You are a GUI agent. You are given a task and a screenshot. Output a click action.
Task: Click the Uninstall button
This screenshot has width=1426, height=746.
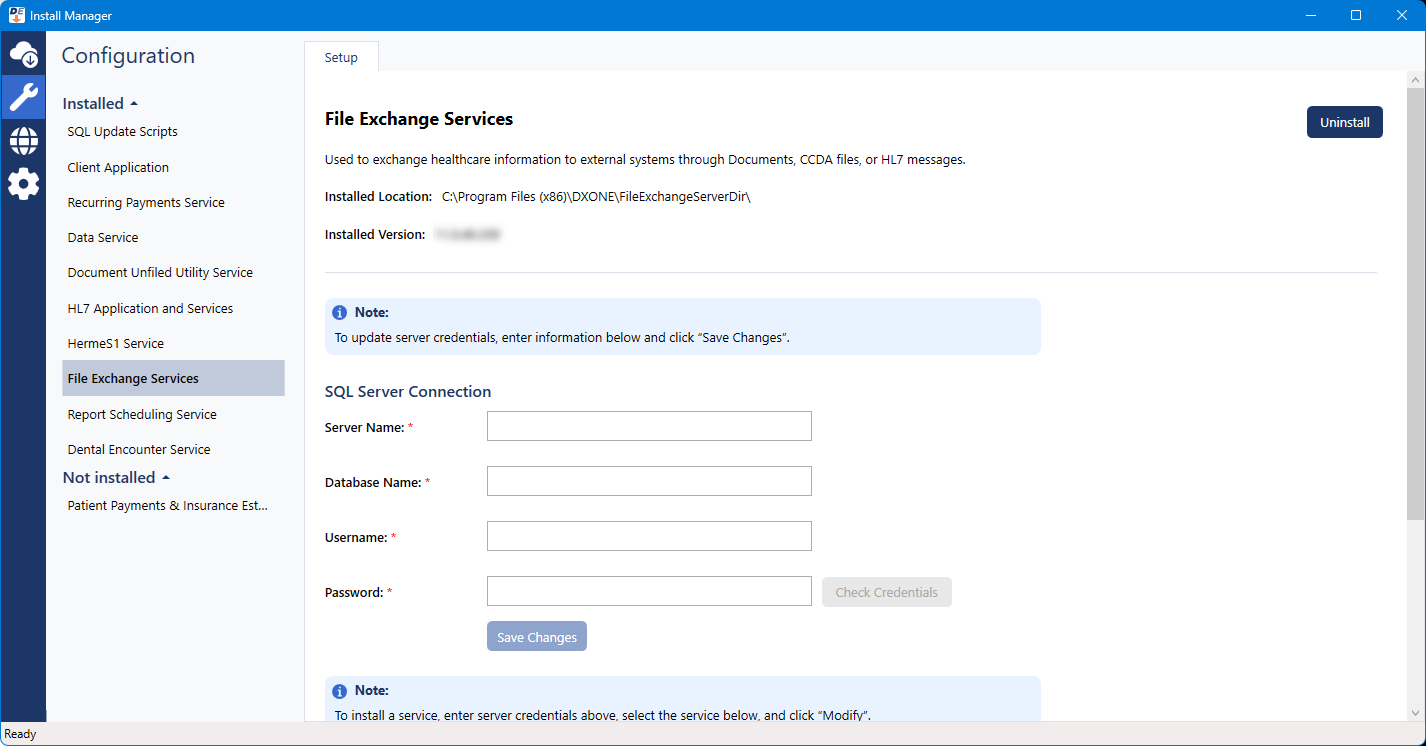(x=1344, y=122)
